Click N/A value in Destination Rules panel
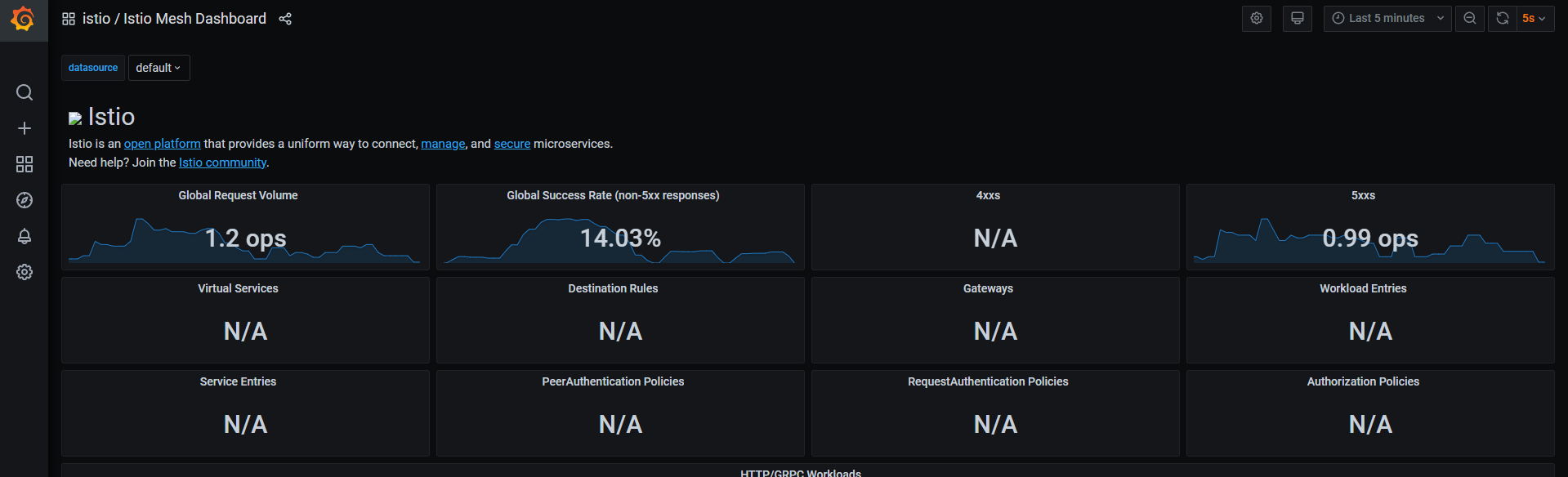This screenshot has width=1568, height=477. point(620,332)
